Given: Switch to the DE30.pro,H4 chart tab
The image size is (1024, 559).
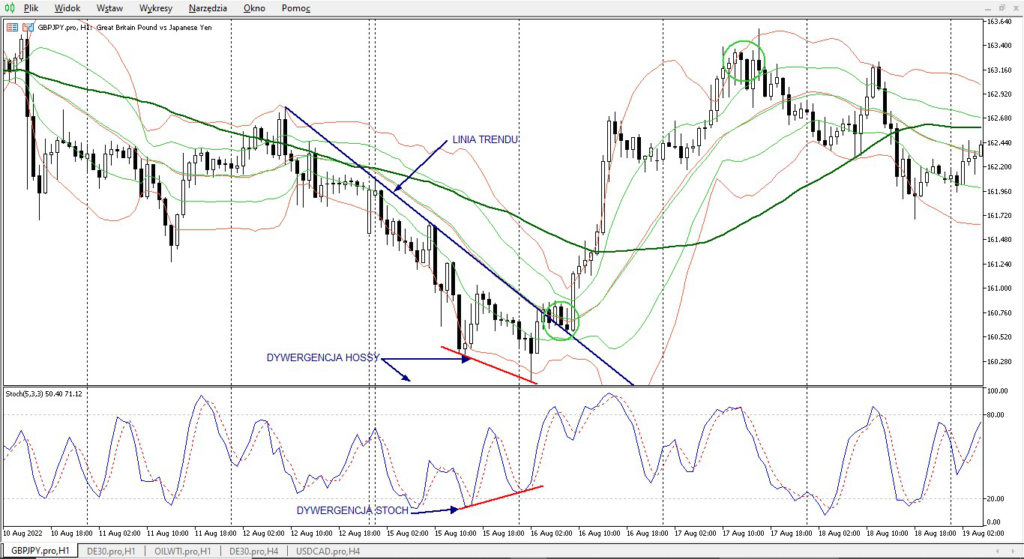Looking at the screenshot, I should 255,551.
